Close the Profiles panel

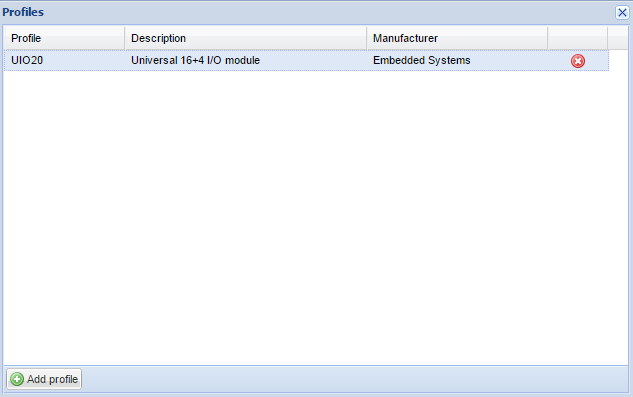pyautogui.click(x=622, y=13)
